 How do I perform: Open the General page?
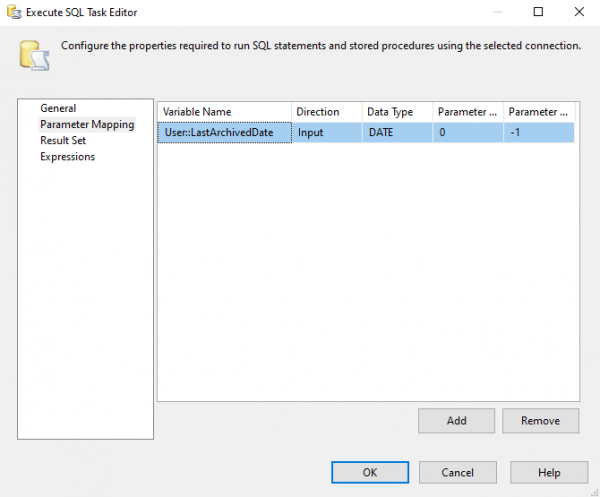click(x=58, y=108)
